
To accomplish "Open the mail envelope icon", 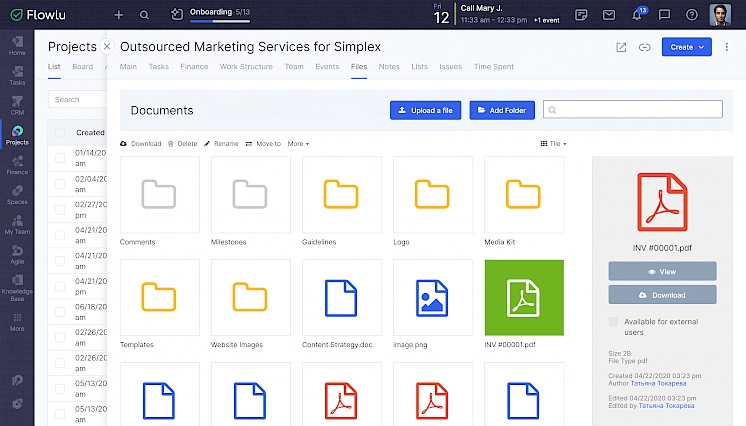I will pyautogui.click(x=609, y=15).
